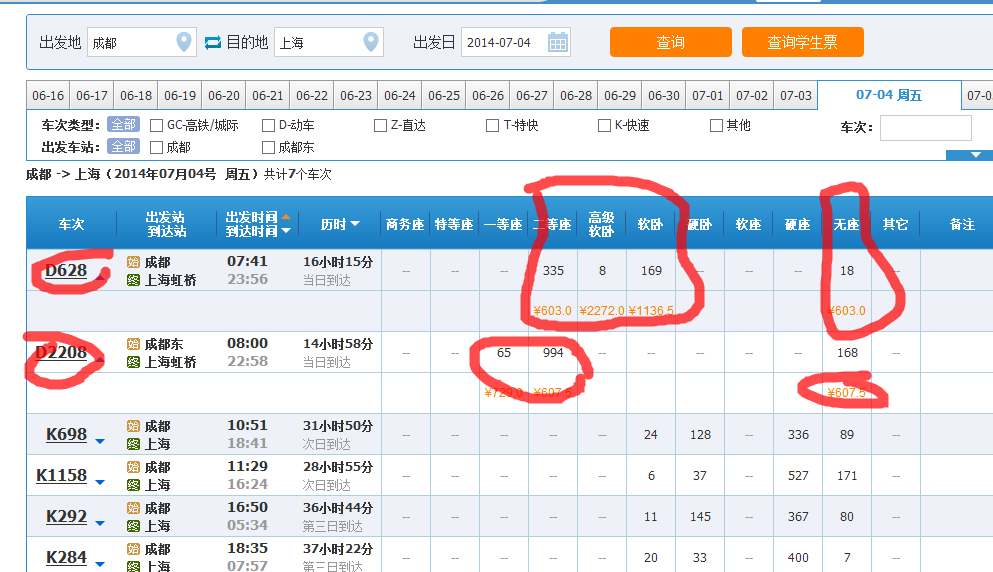Check the GC-高铁/城际 train type box
The image size is (993, 572).
(x=156, y=125)
